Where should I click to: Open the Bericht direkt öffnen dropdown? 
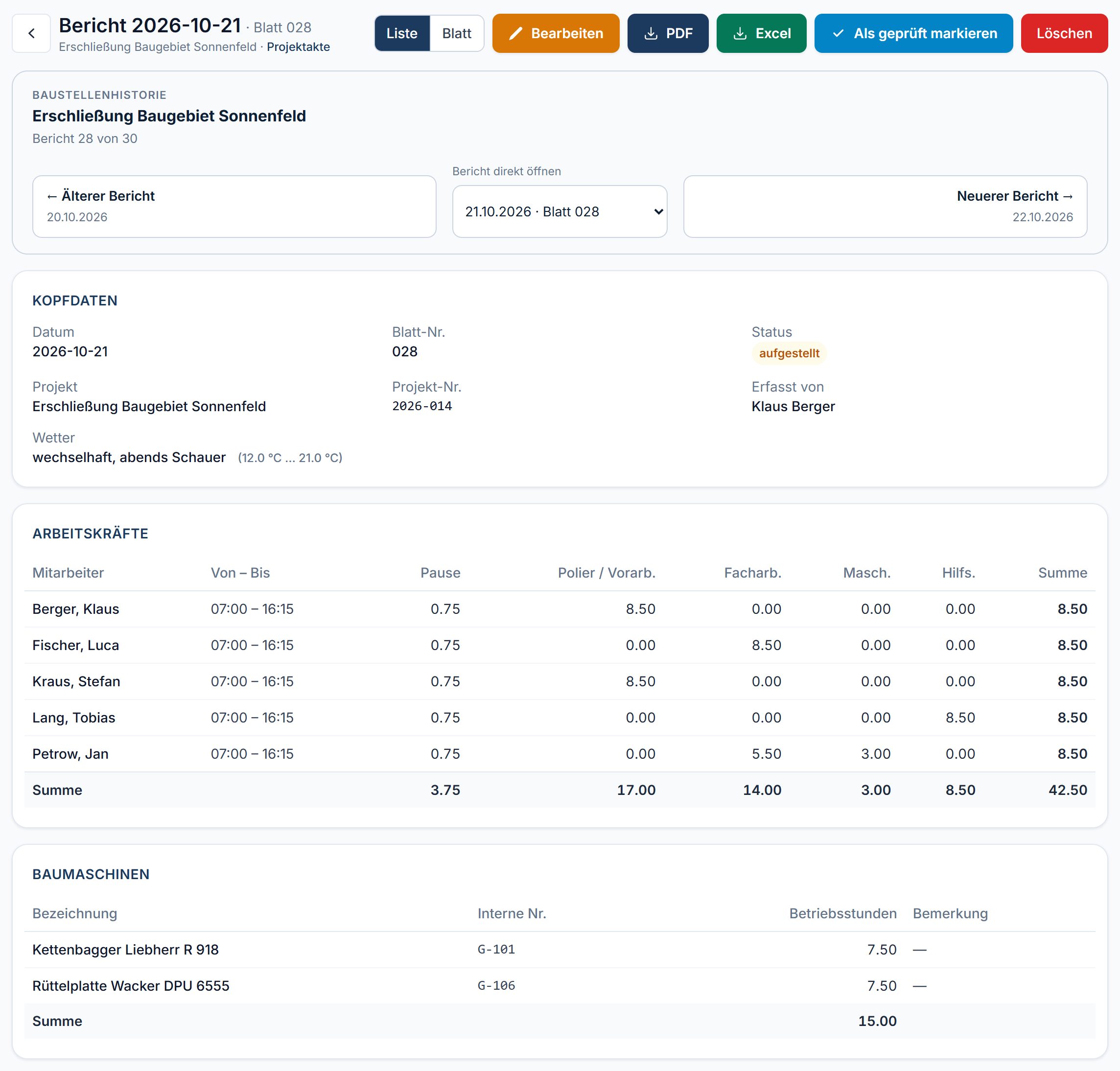560,211
